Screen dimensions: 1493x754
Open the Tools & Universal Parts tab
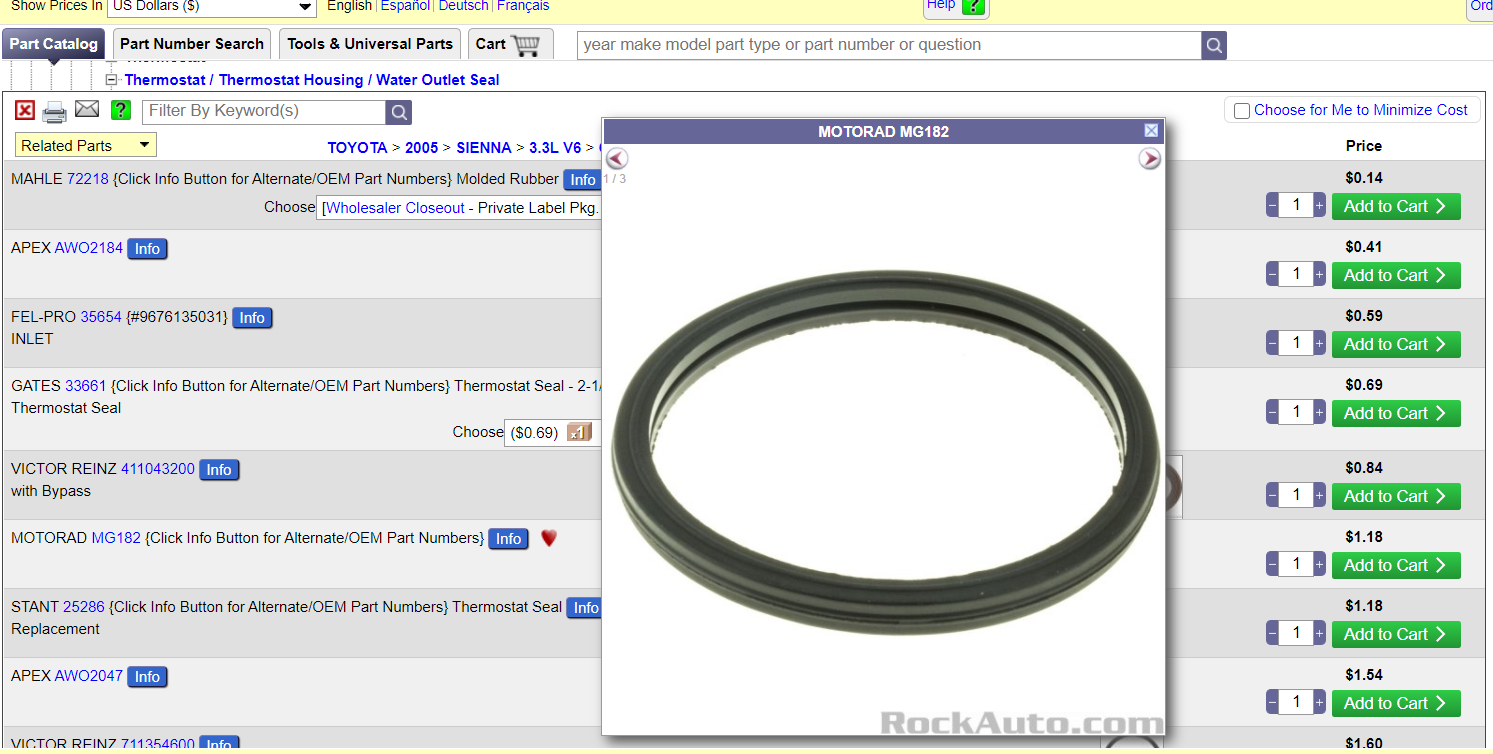tap(370, 44)
